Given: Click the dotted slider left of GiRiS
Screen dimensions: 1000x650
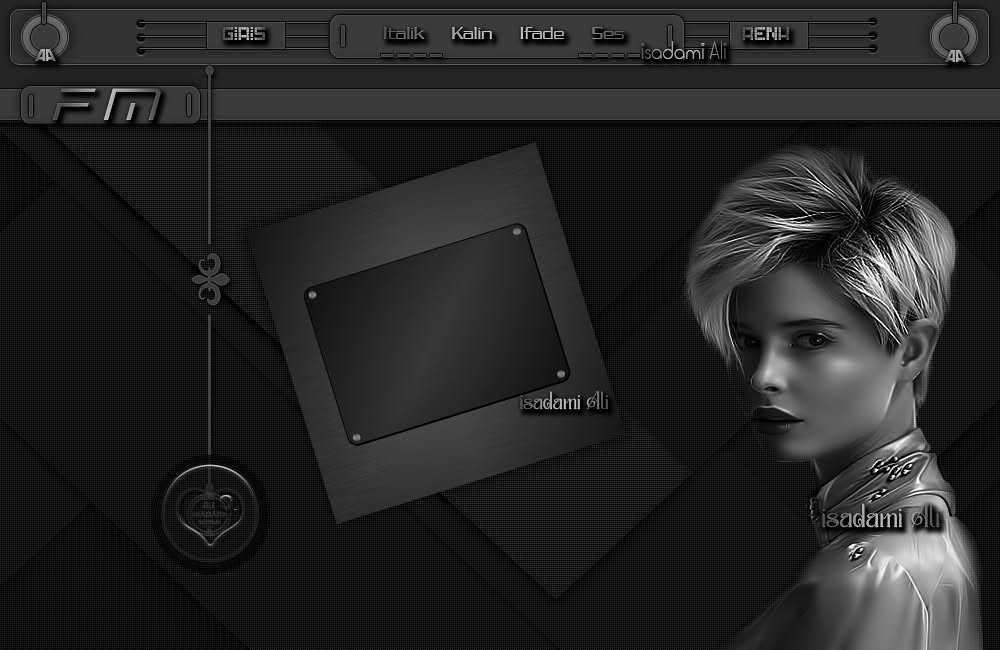Looking at the screenshot, I should coord(172,36).
